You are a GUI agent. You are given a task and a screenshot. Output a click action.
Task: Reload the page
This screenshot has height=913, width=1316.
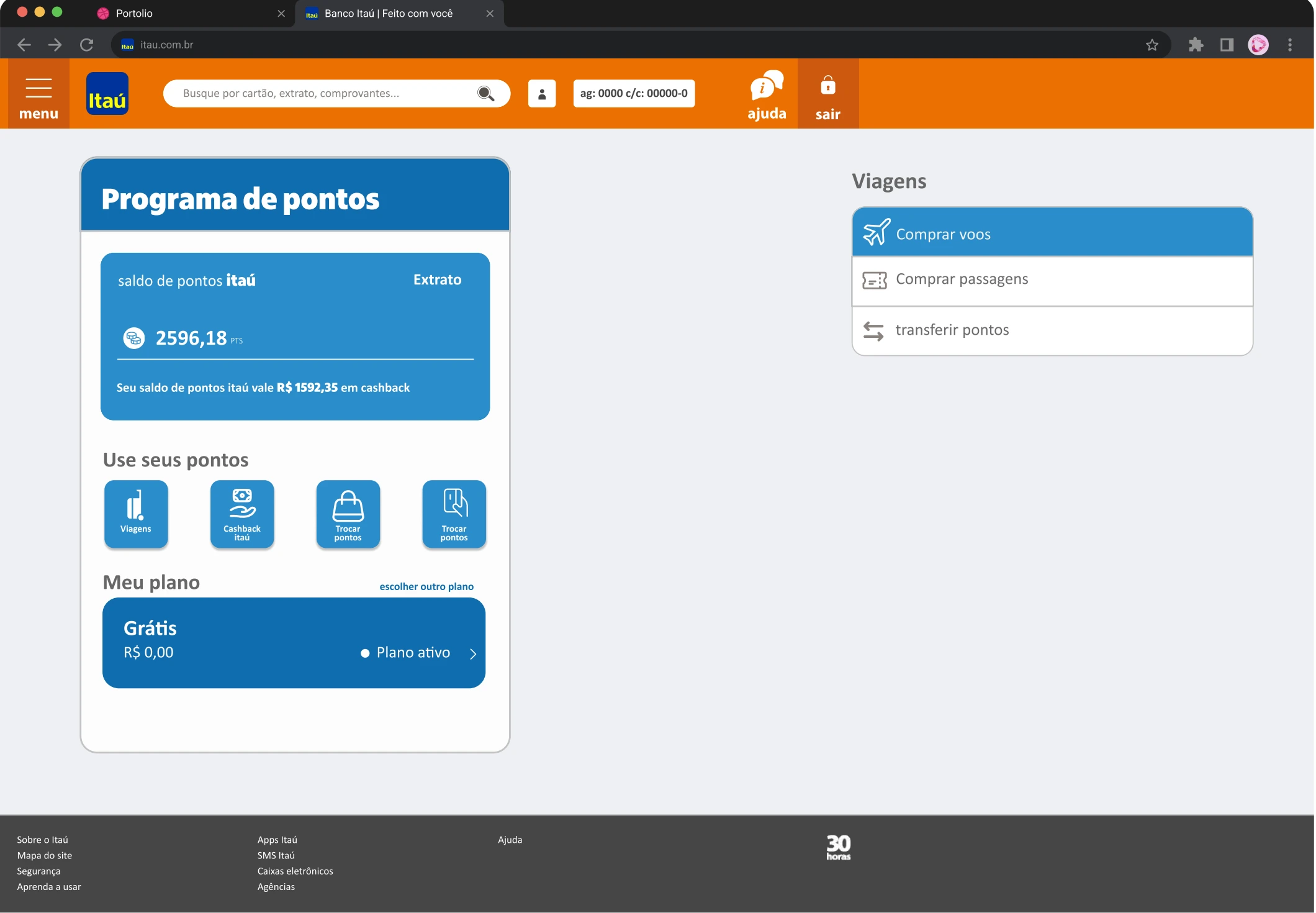[x=86, y=45]
